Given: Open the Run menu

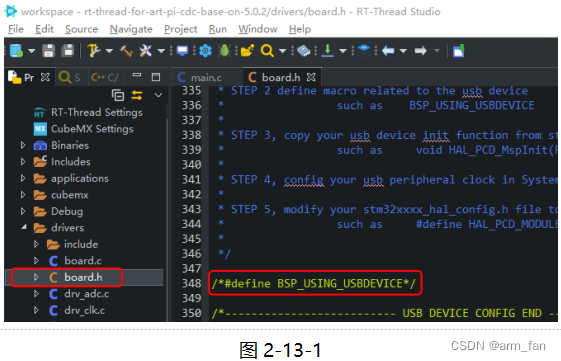Looking at the screenshot, I should [x=218, y=29].
